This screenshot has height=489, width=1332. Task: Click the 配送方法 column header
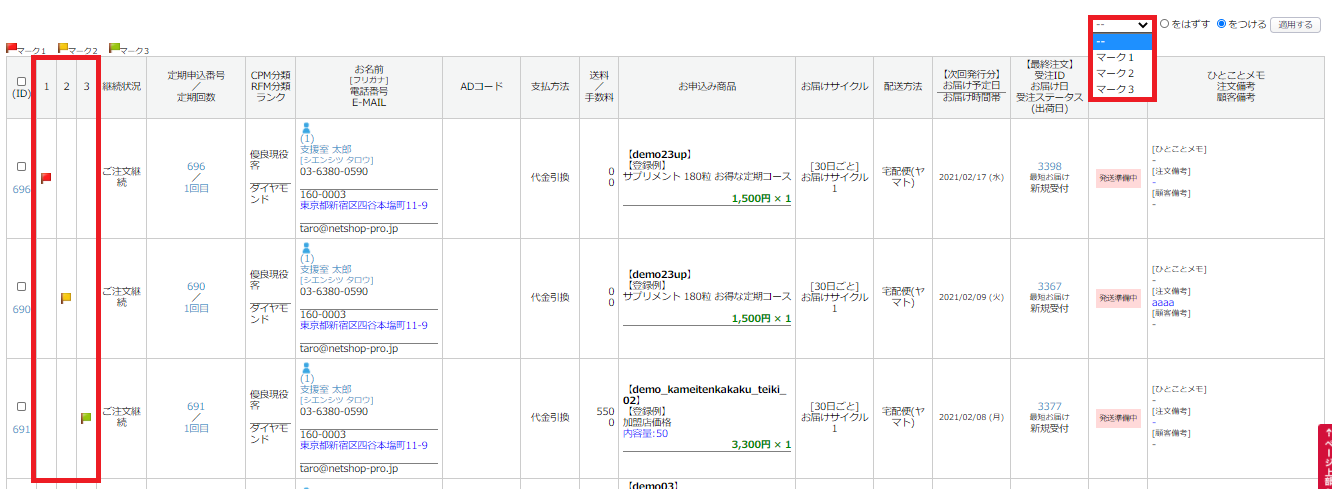click(x=903, y=87)
